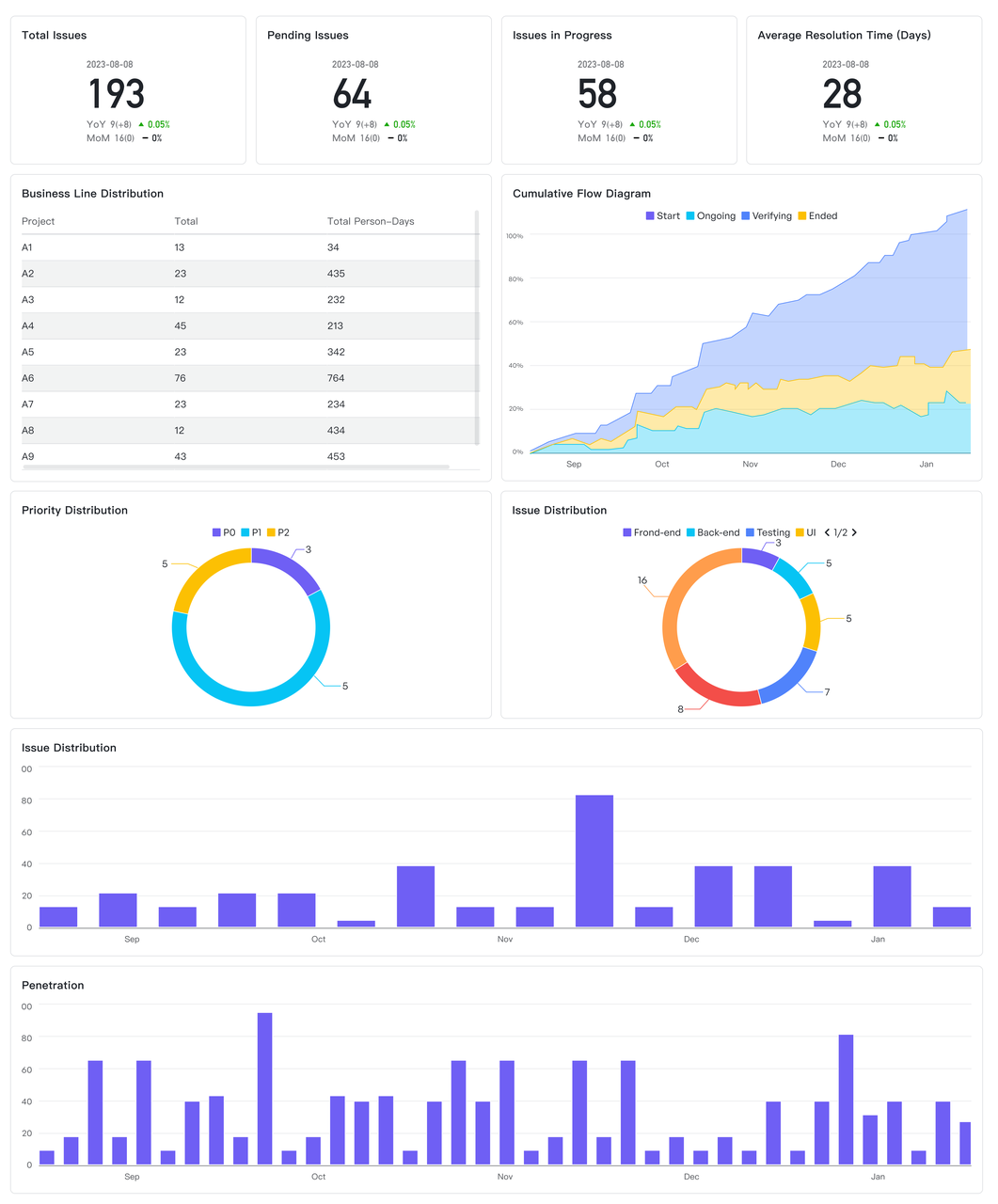The height and width of the screenshot is (1204, 998).
Task: Click the blue segment labeled 7
Action: (792, 681)
